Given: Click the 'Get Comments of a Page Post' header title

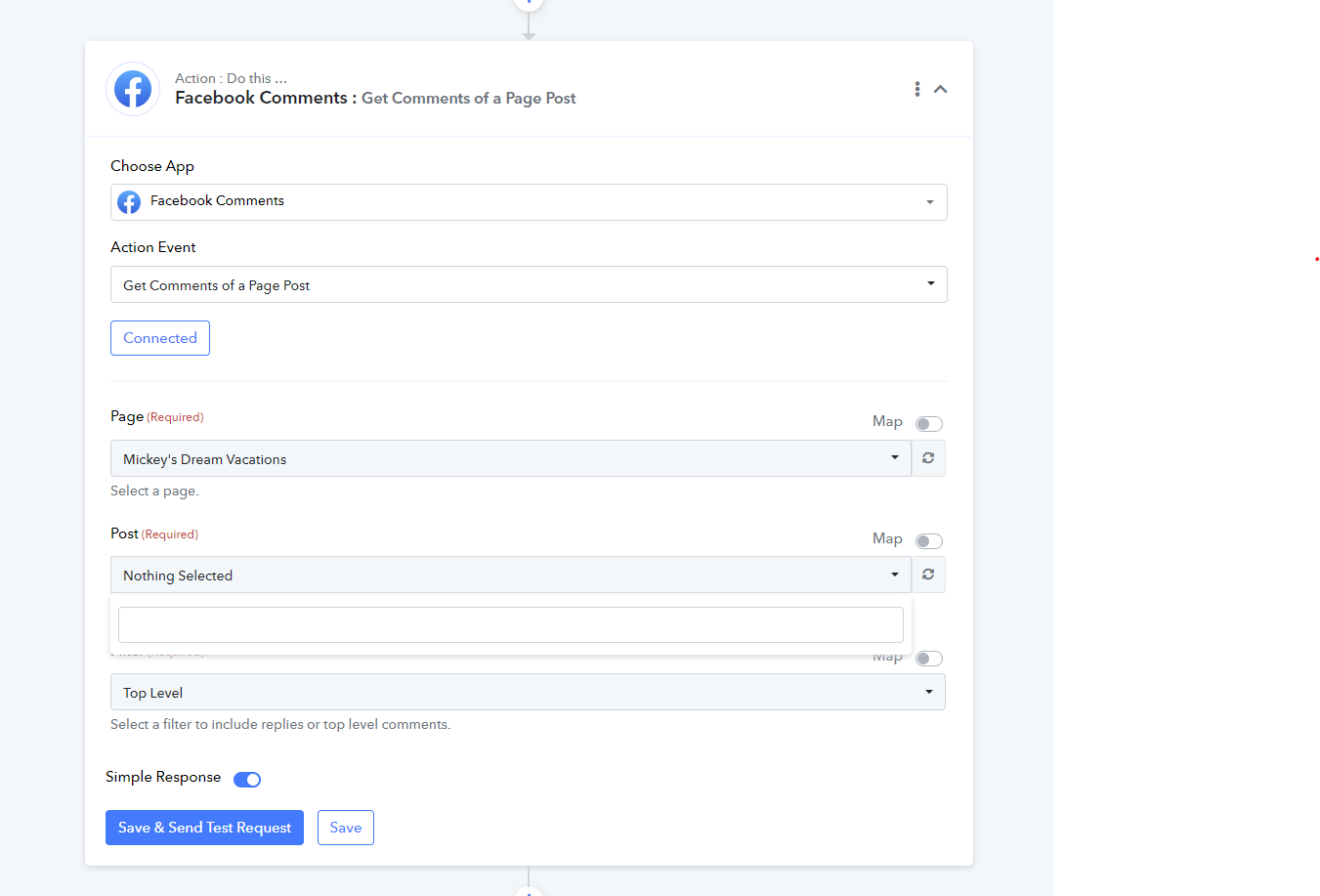Looking at the screenshot, I should click(x=468, y=98).
